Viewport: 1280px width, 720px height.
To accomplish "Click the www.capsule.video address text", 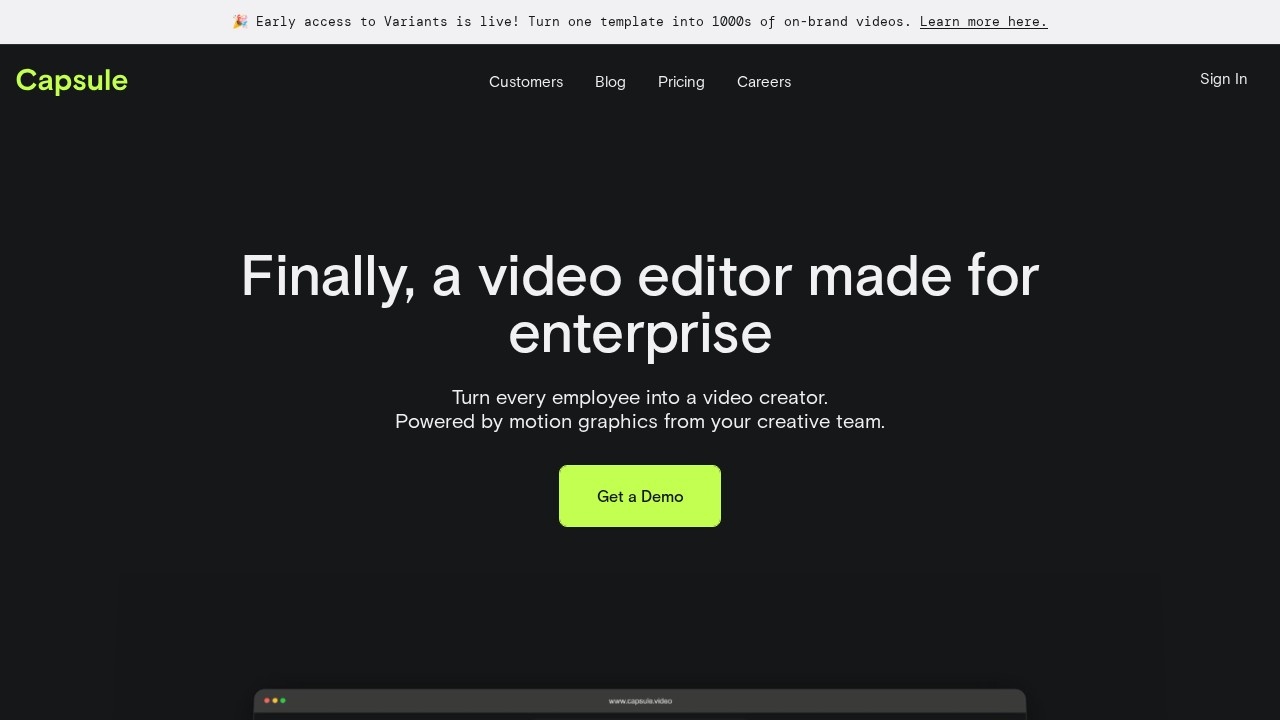I will tap(640, 701).
